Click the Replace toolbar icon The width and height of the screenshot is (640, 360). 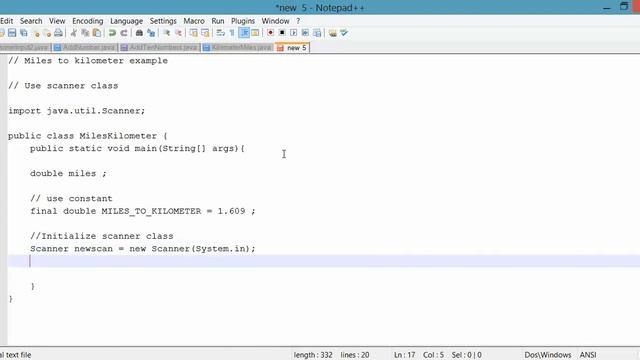coord(151,33)
